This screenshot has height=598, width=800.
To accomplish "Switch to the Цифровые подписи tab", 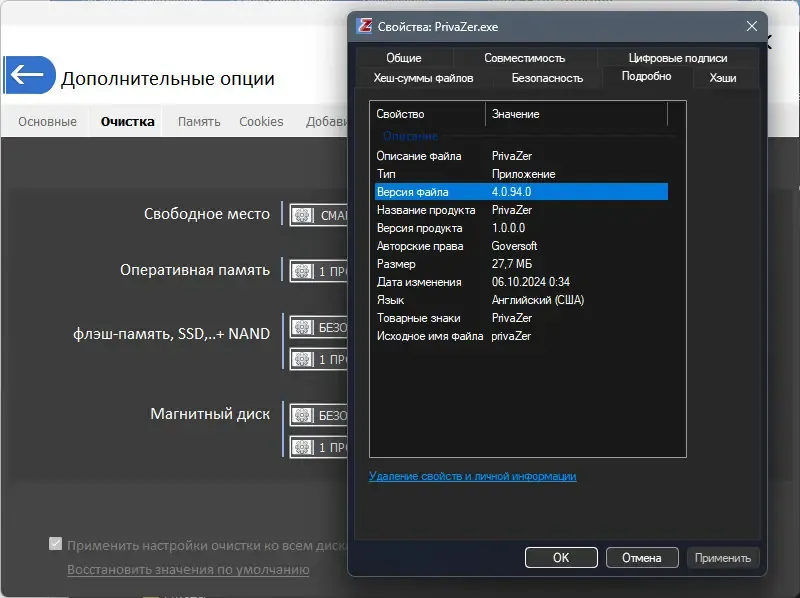I will 678,57.
